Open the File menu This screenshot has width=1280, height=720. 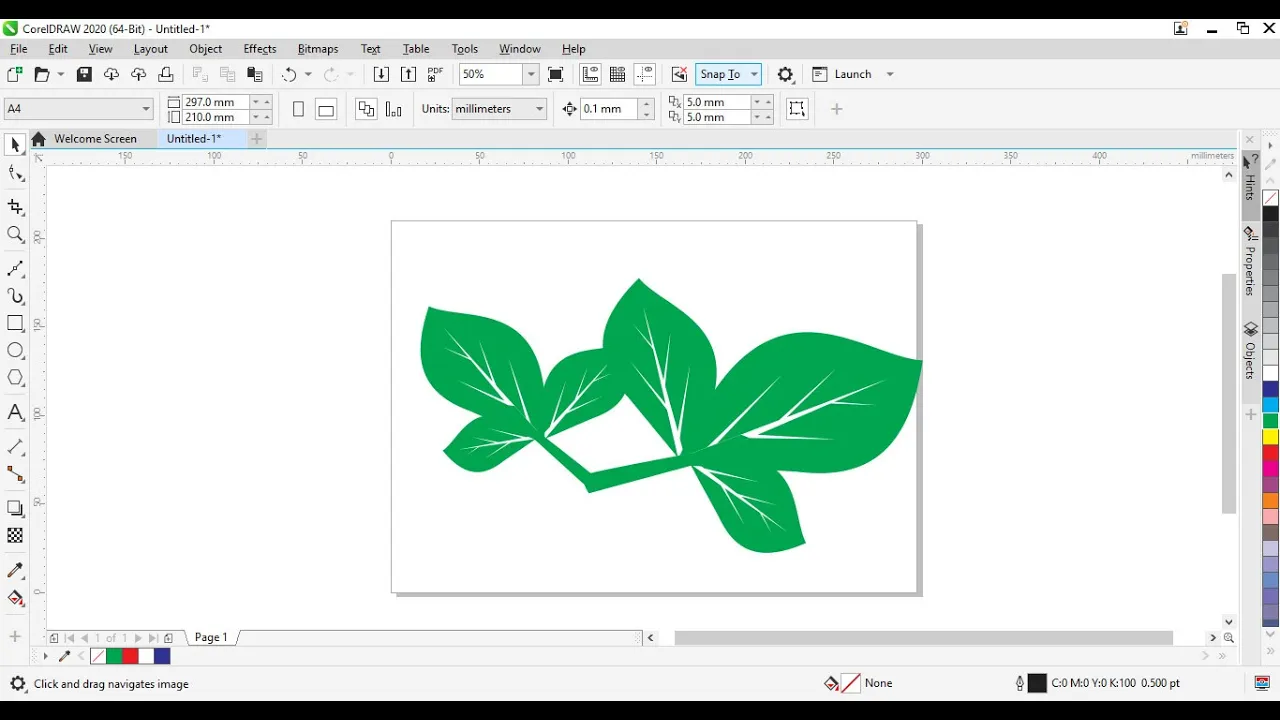pos(19,48)
